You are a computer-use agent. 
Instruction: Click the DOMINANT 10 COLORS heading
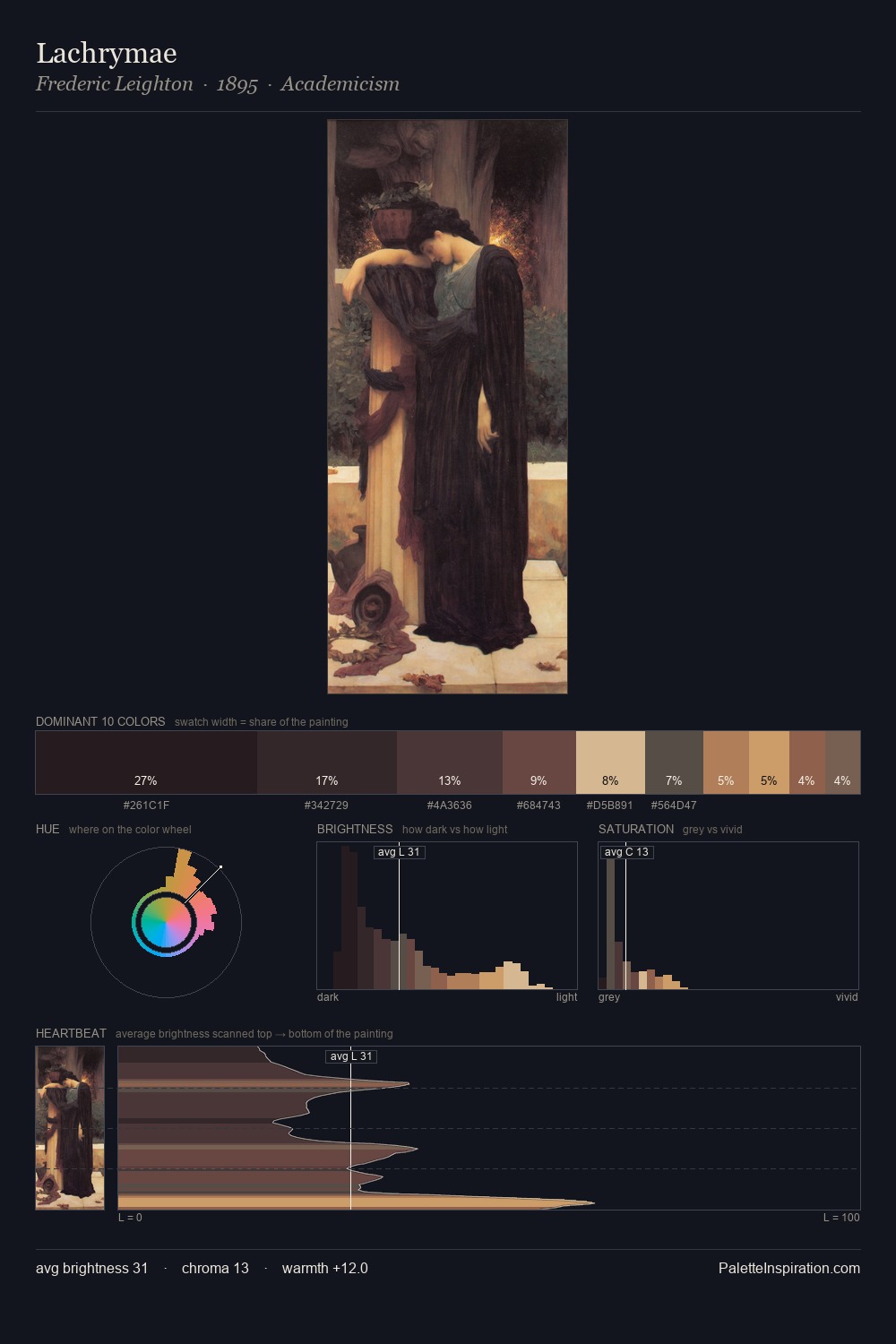pyautogui.click(x=100, y=721)
